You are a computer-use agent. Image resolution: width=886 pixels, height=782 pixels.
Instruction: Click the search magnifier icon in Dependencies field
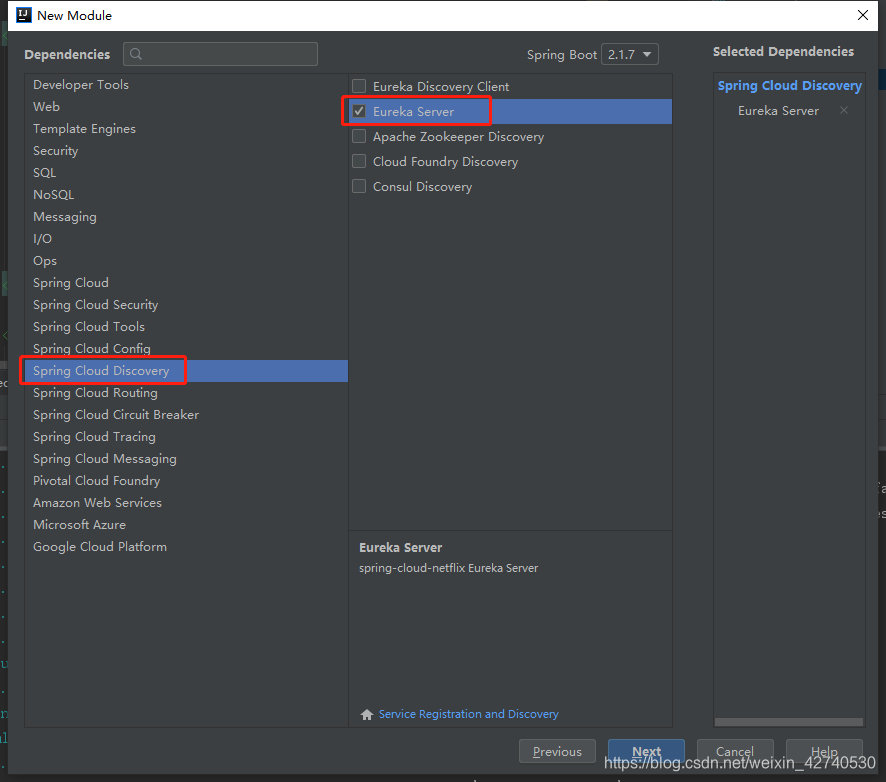[x=136, y=54]
